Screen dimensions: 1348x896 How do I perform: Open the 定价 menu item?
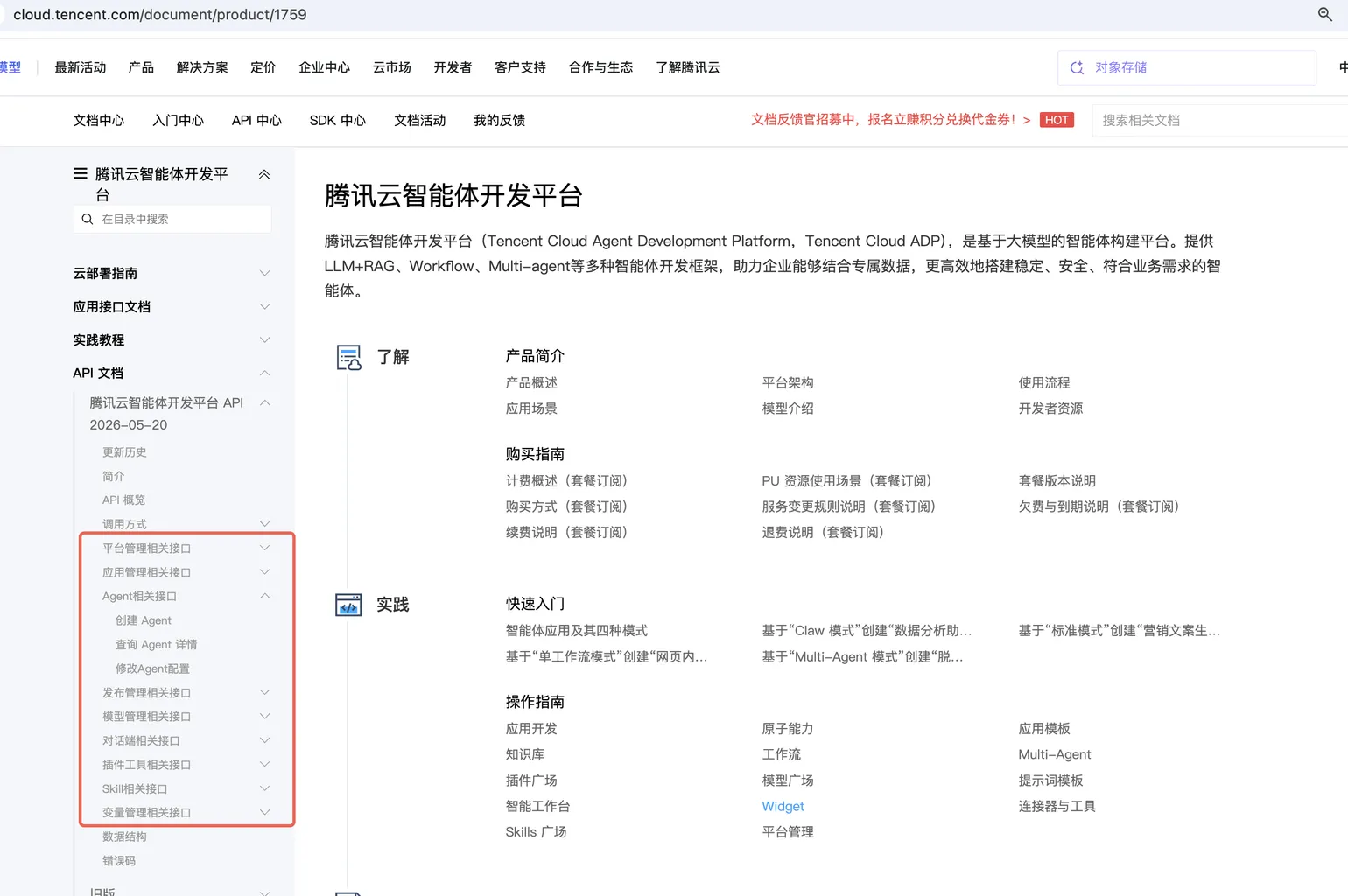tap(263, 67)
